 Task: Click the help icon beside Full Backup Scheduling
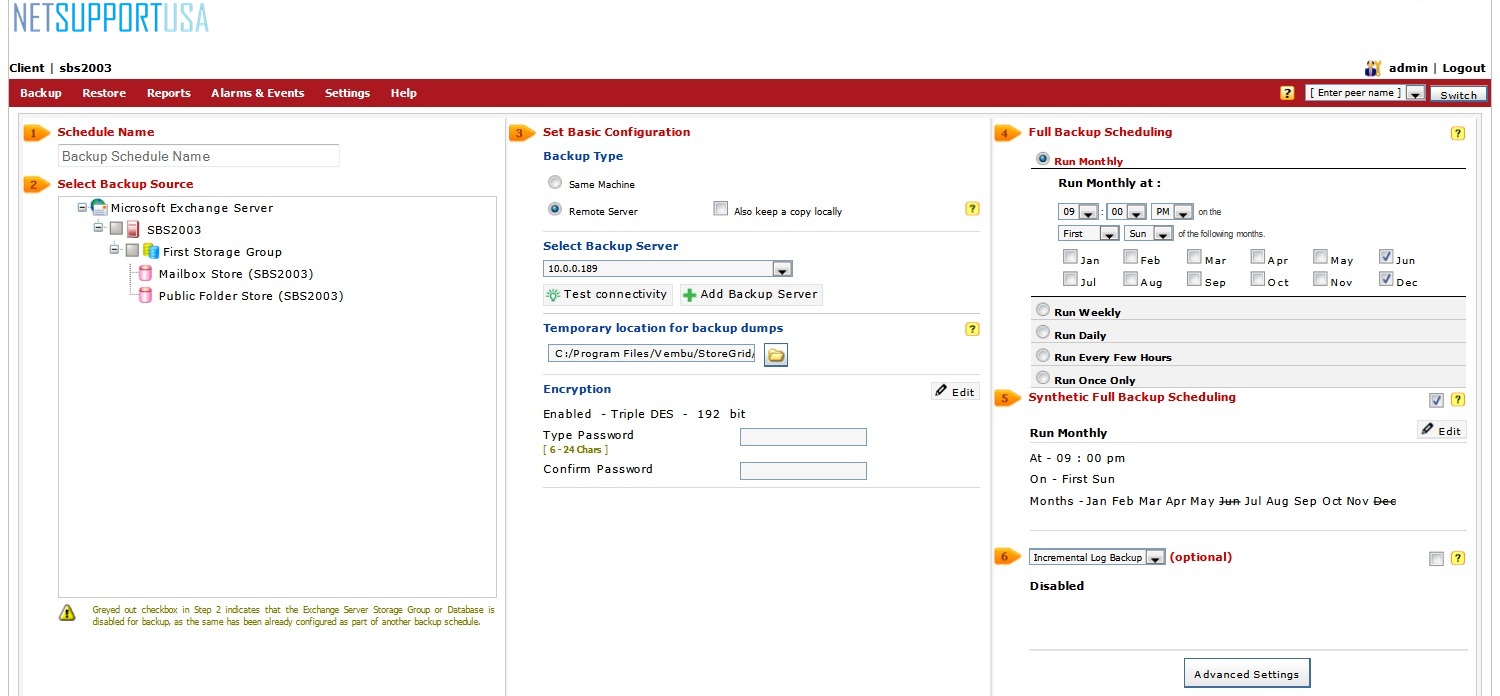(x=1457, y=133)
